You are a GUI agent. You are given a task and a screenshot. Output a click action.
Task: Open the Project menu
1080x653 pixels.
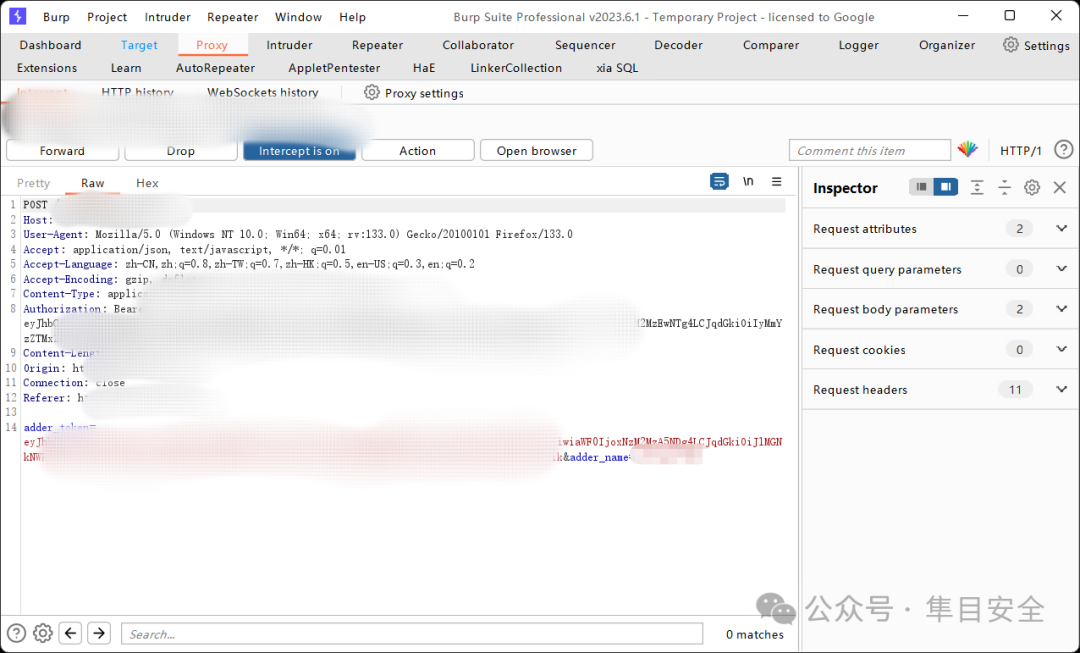(107, 17)
